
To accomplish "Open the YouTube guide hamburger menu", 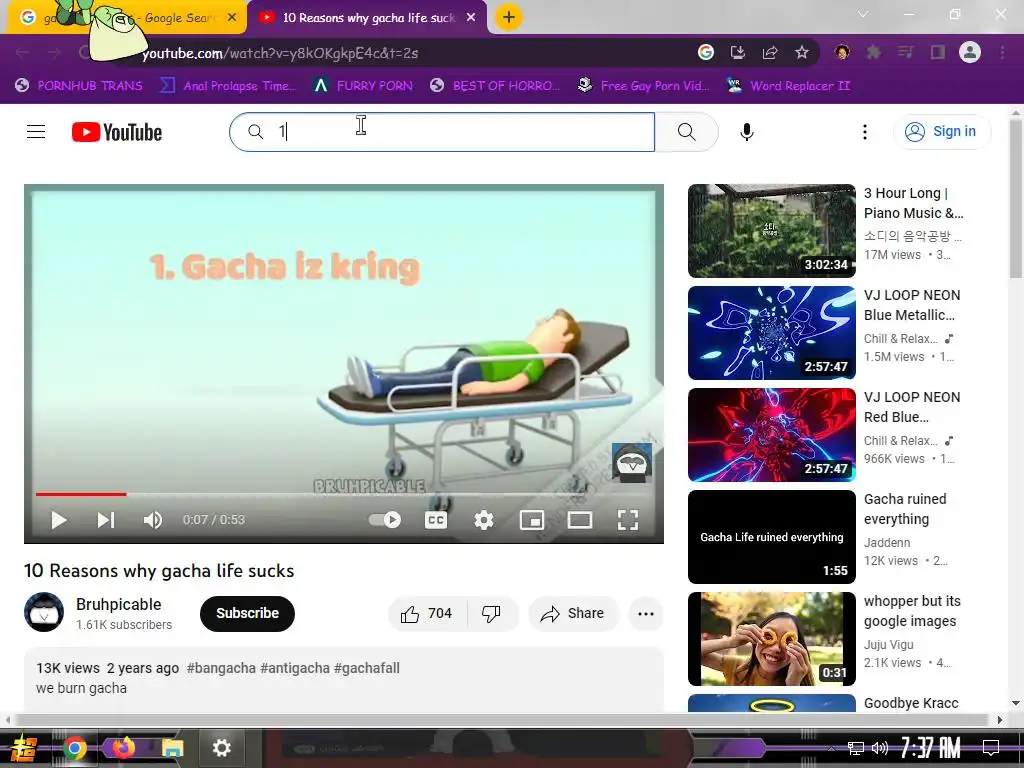I will (36, 132).
